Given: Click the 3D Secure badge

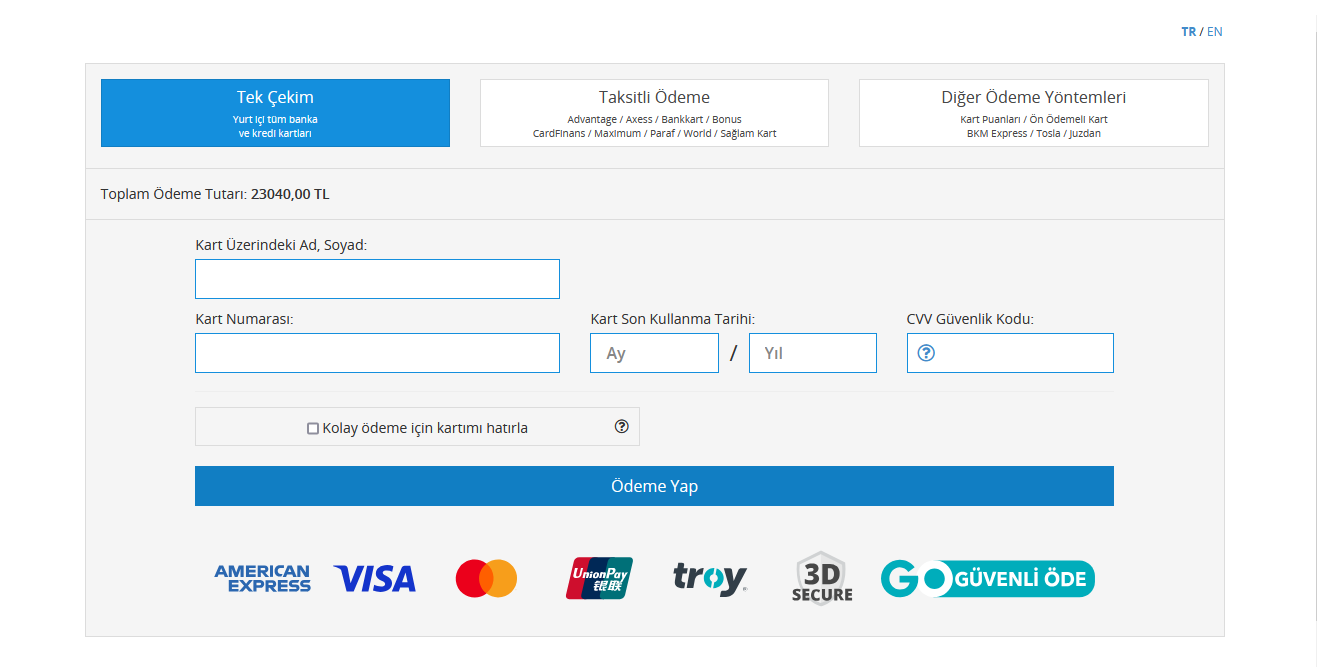Looking at the screenshot, I should click(822, 577).
